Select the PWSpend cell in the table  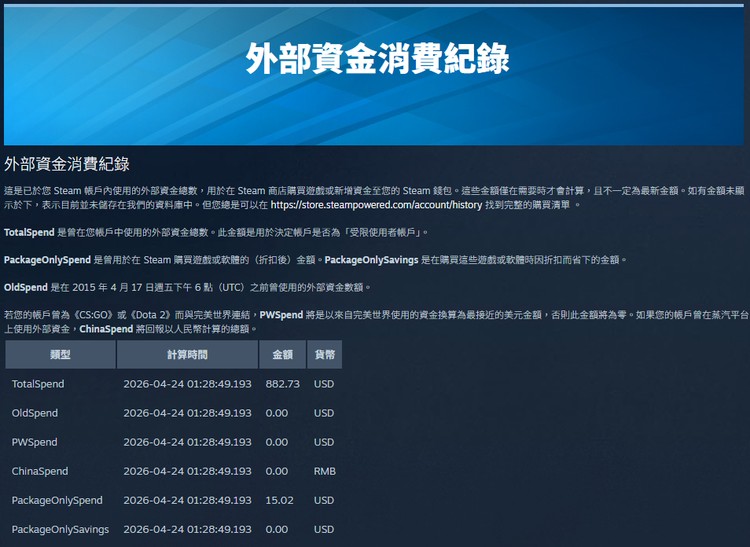[34, 442]
